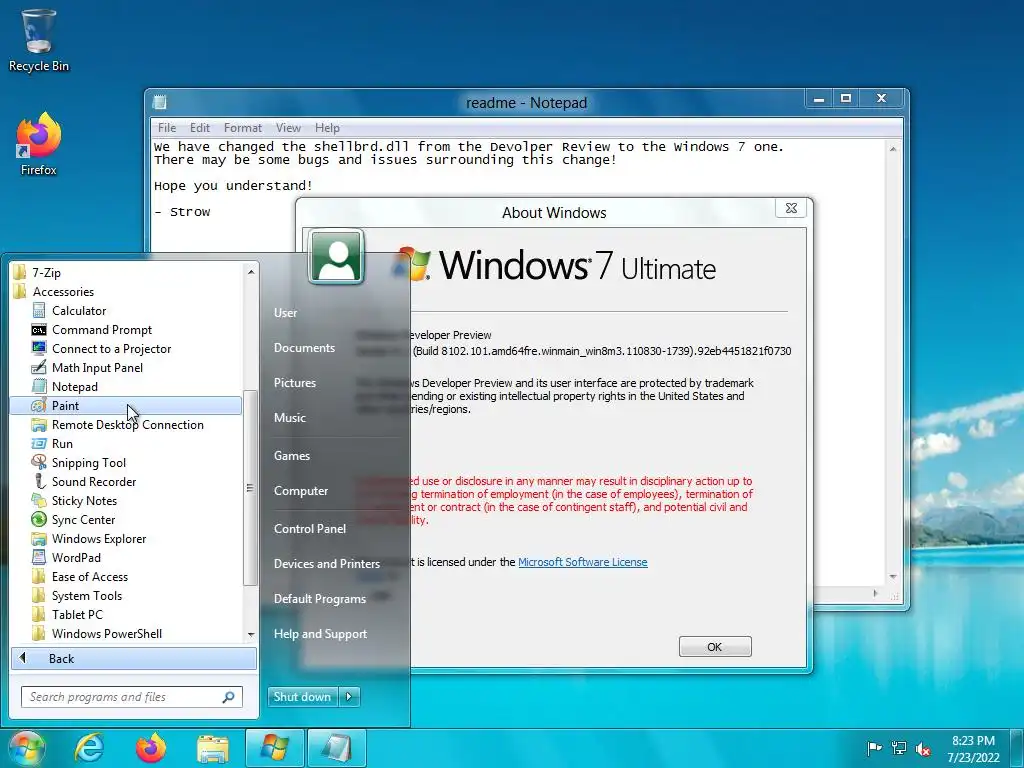Open Microsoft Software License link
The width and height of the screenshot is (1024, 768).
(583, 562)
